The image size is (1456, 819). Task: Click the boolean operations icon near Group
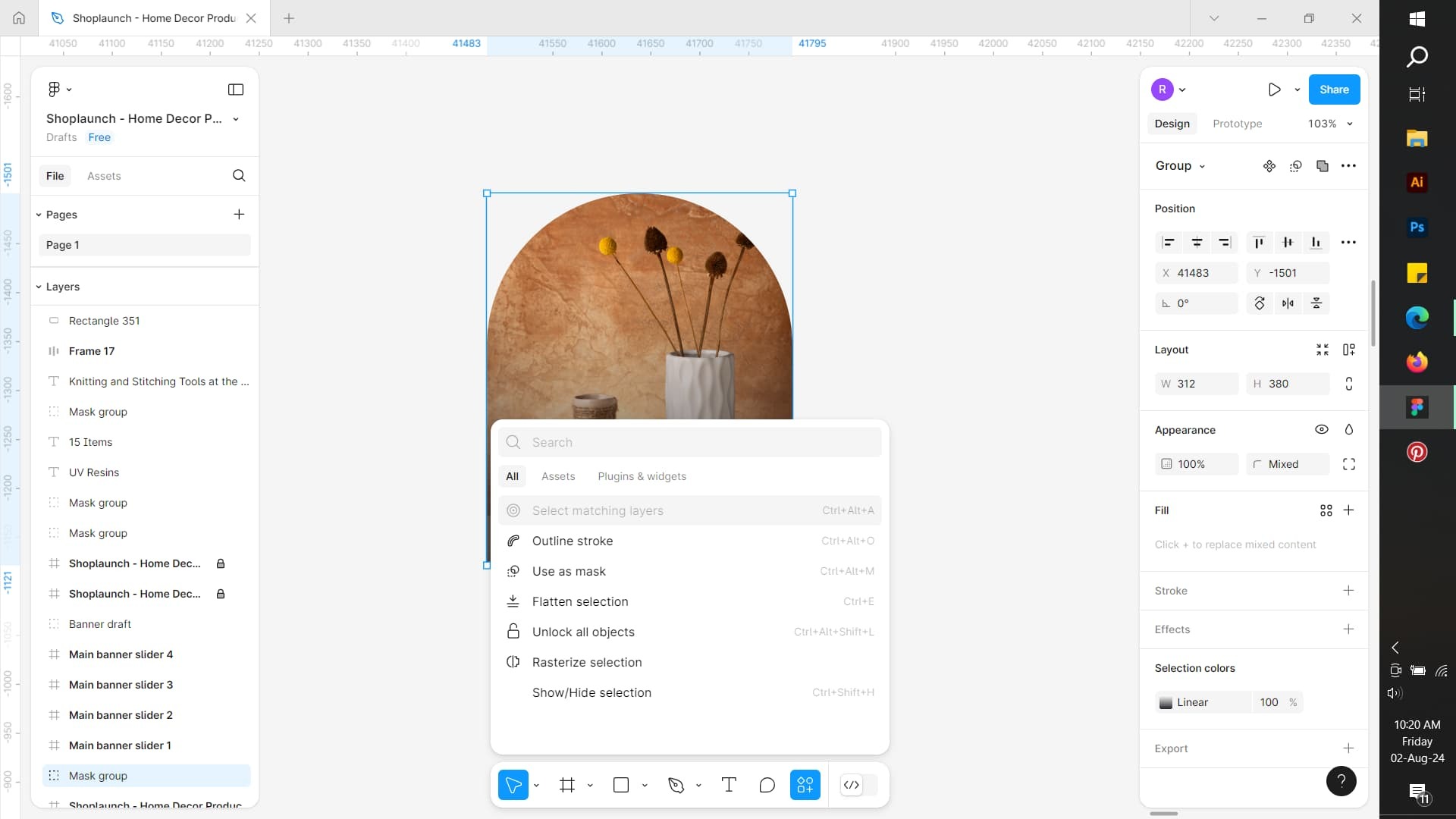[x=1323, y=166]
